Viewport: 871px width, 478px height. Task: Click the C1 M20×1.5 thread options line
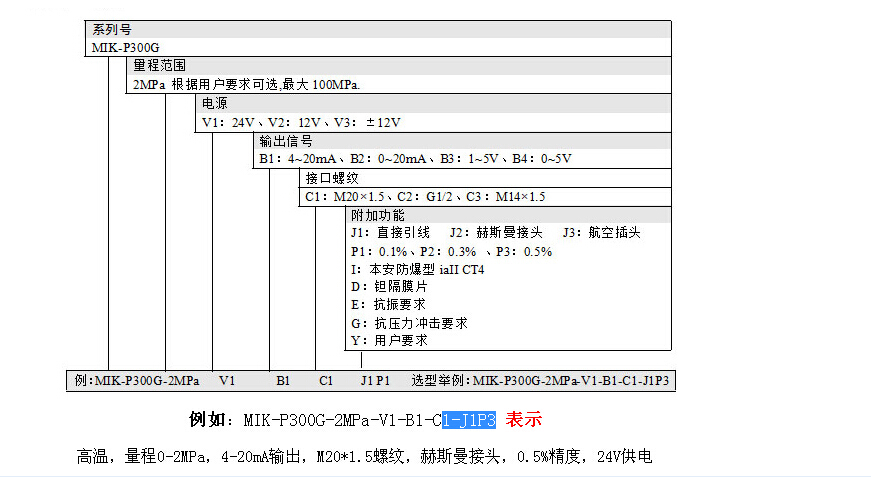(x=425, y=197)
